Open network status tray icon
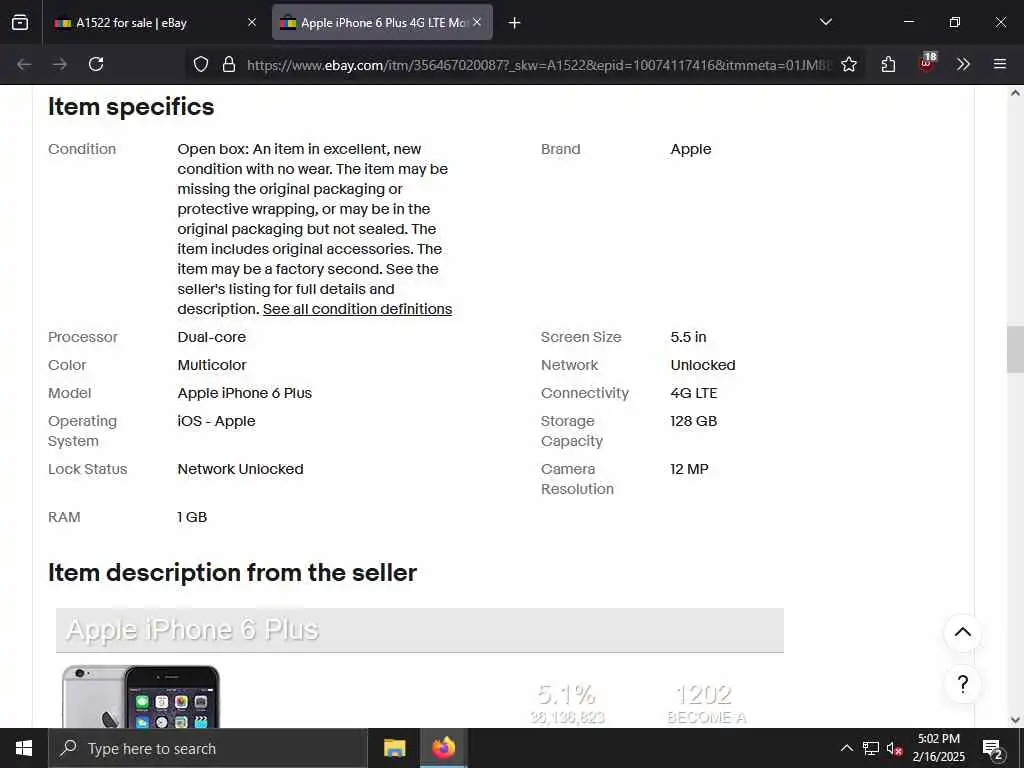 [x=871, y=748]
